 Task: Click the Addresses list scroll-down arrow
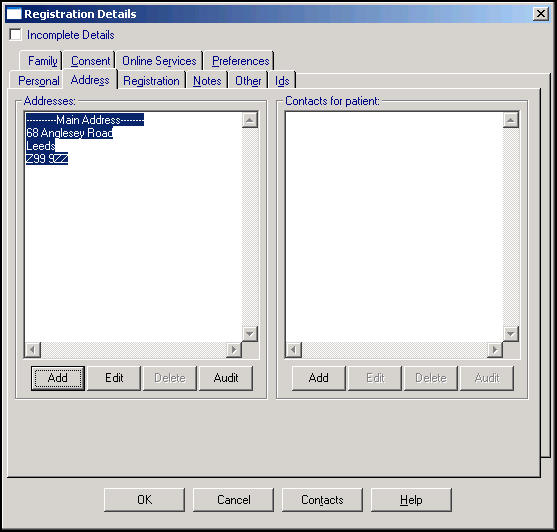click(250, 333)
